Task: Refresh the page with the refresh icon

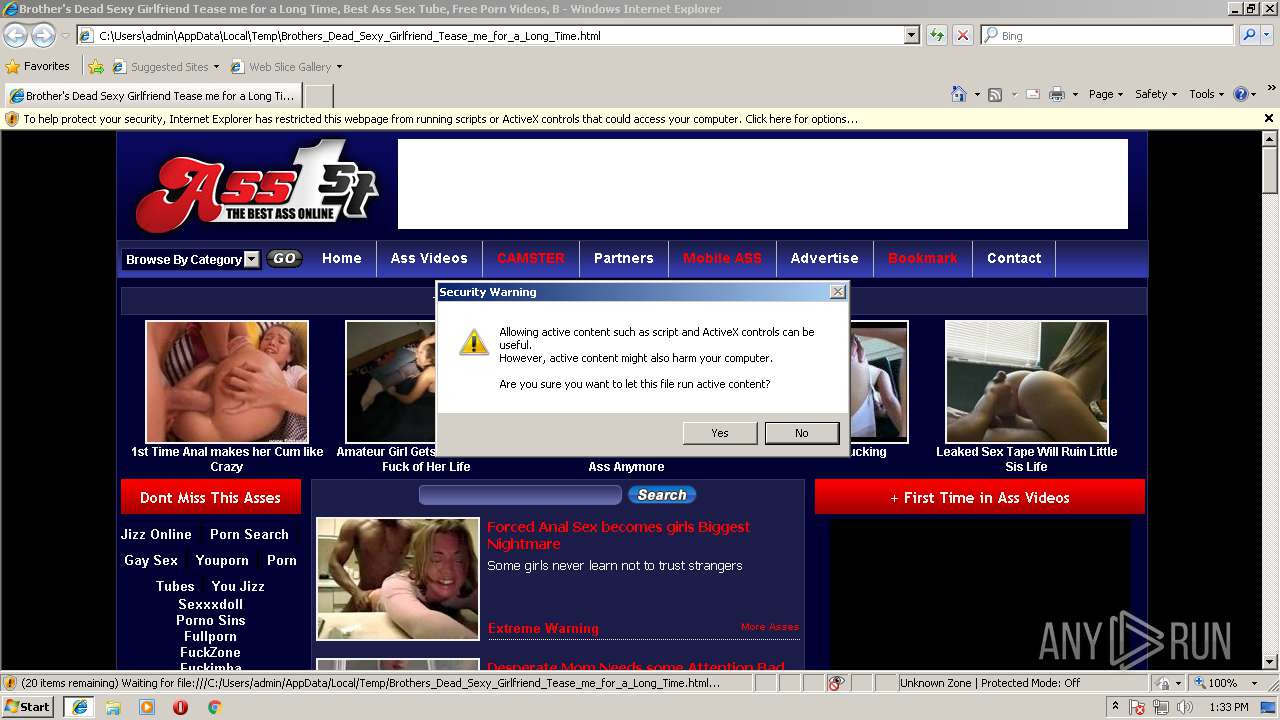Action: pyautogui.click(x=936, y=35)
